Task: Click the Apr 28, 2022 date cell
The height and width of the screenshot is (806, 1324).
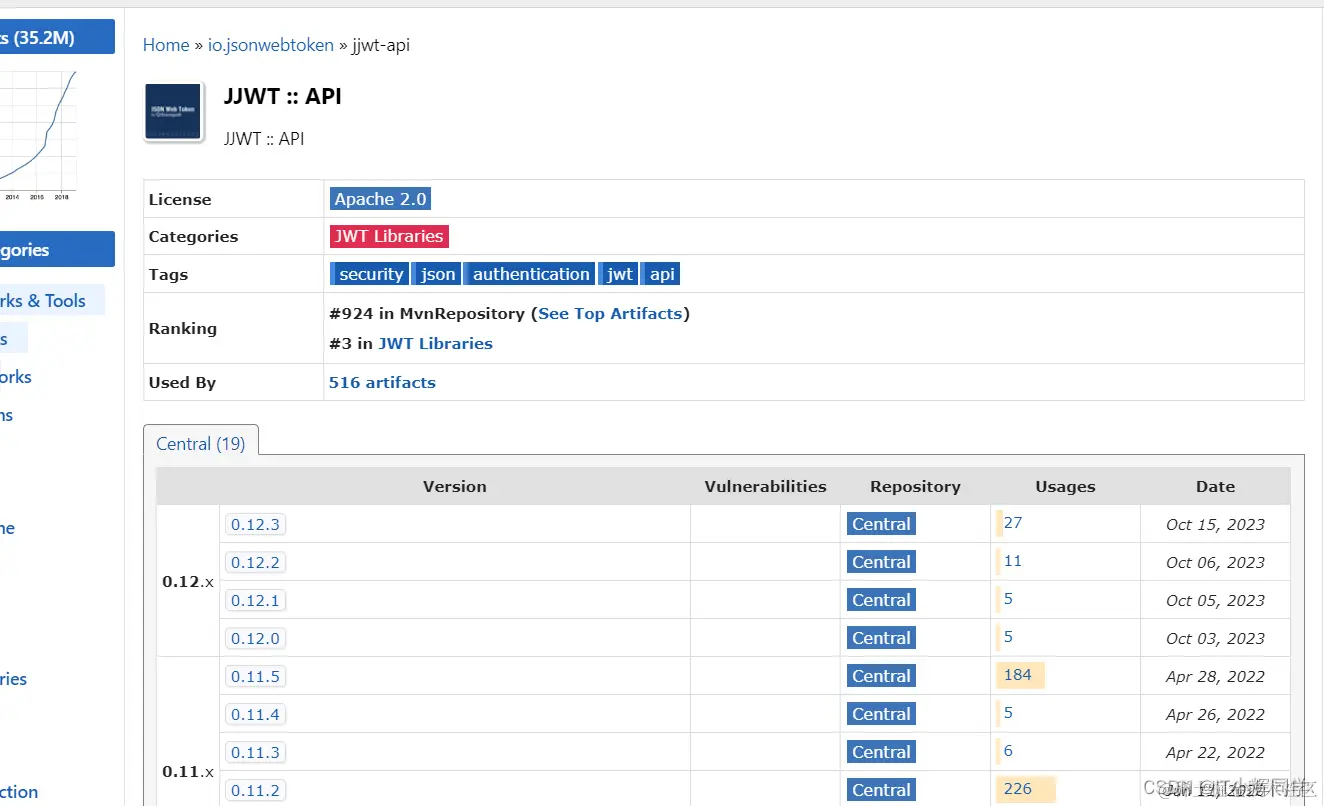Action: click(x=1215, y=676)
